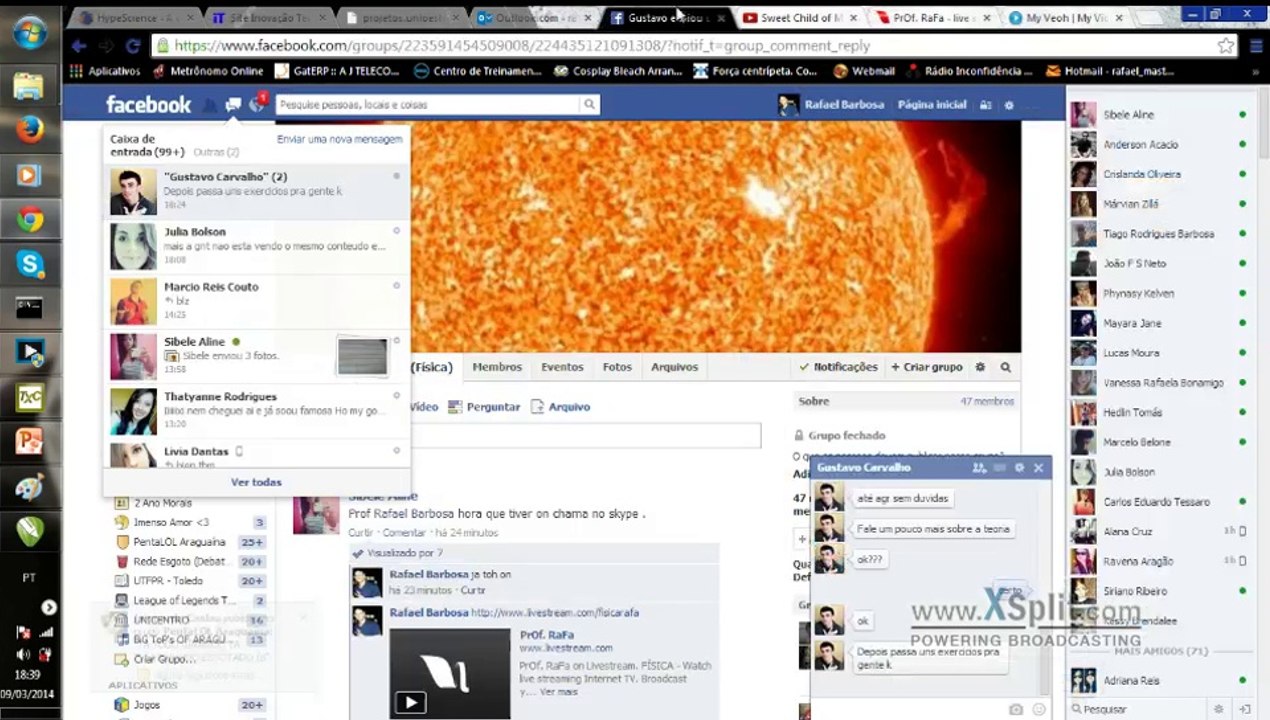Search within the group using magnifier icon
This screenshot has height=720, width=1270.
[x=1005, y=367]
